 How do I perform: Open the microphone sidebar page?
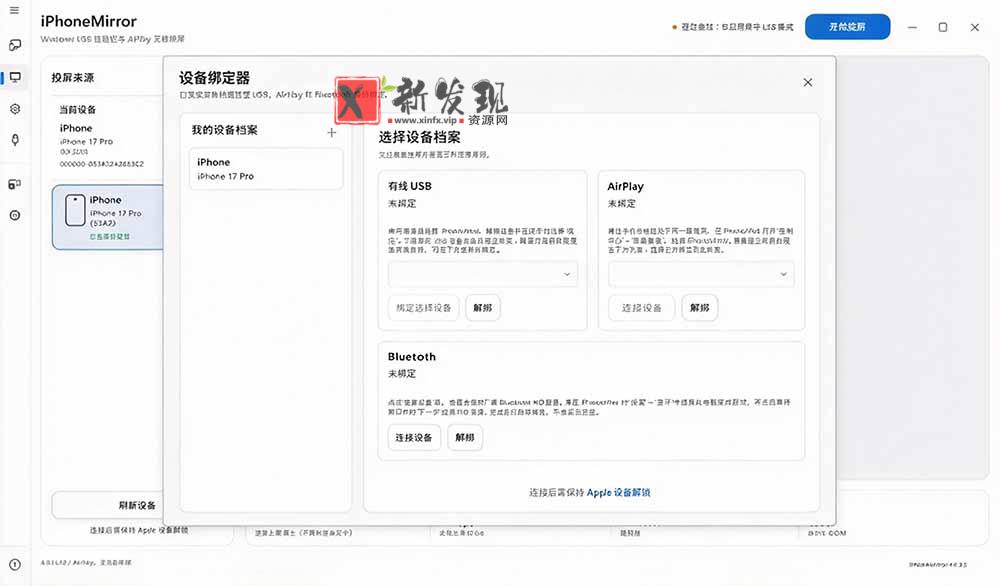click(15, 140)
